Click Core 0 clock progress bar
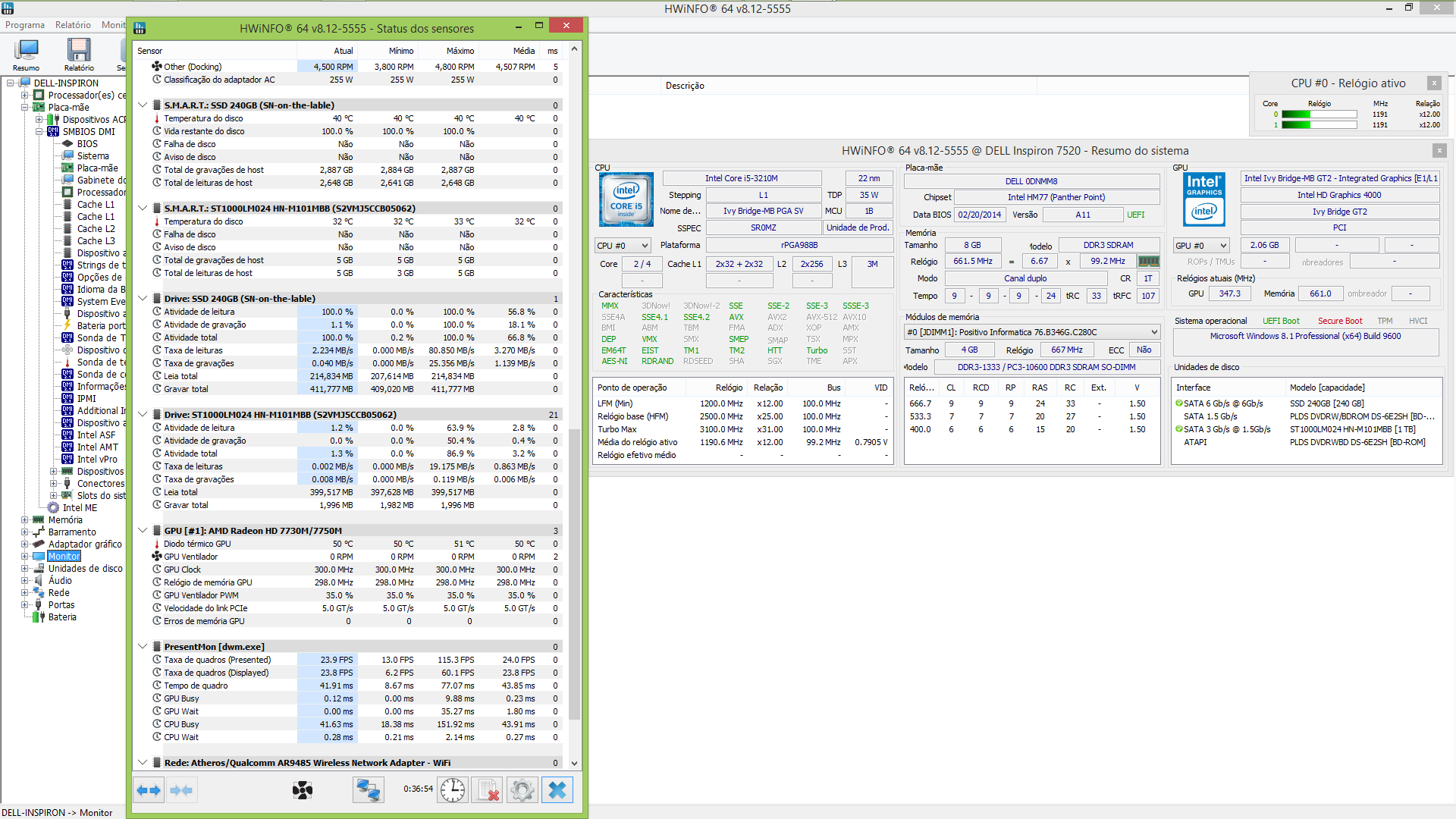This screenshot has width=1456, height=819. 1319,115
